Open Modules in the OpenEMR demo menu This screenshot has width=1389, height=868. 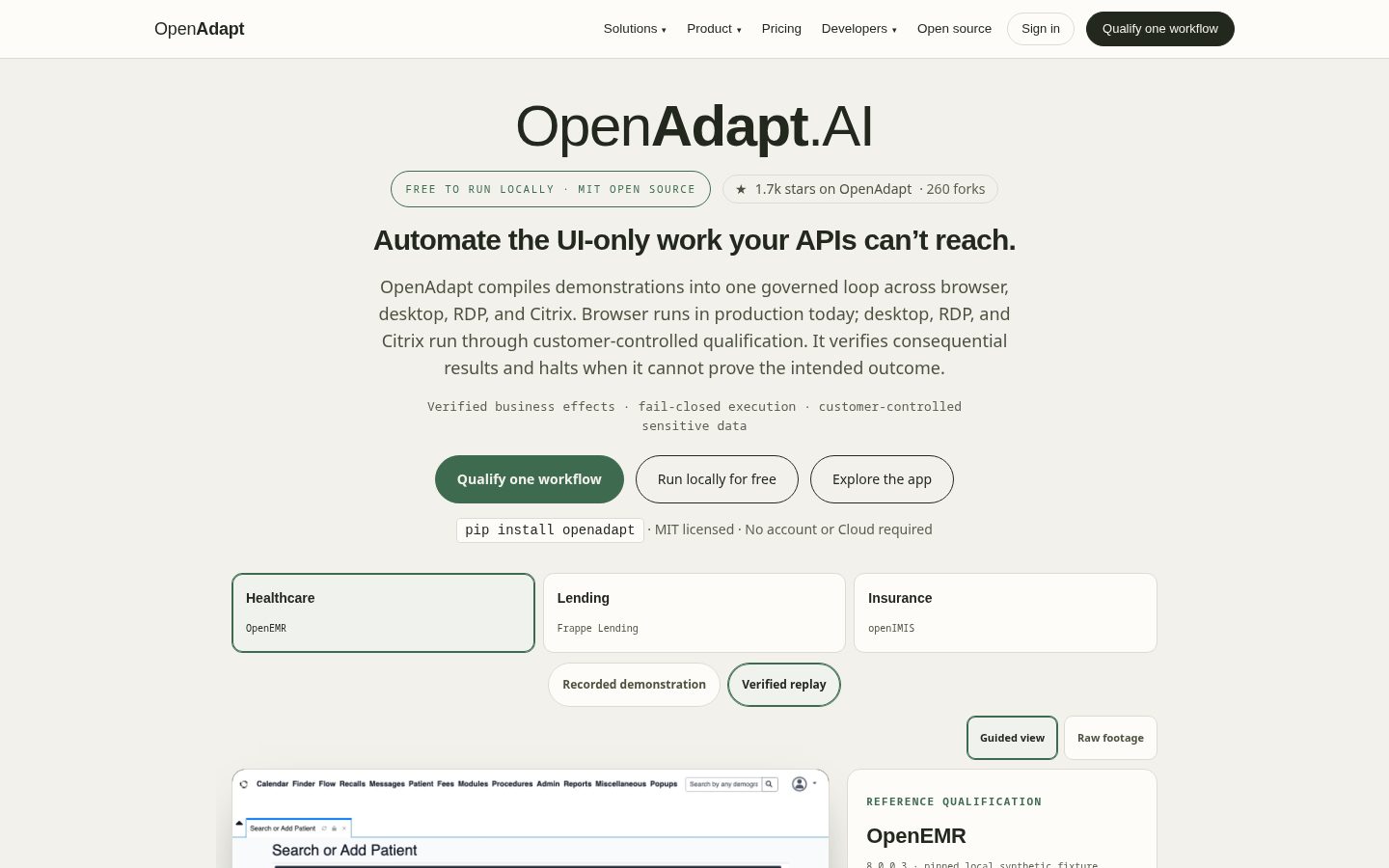pos(473,784)
